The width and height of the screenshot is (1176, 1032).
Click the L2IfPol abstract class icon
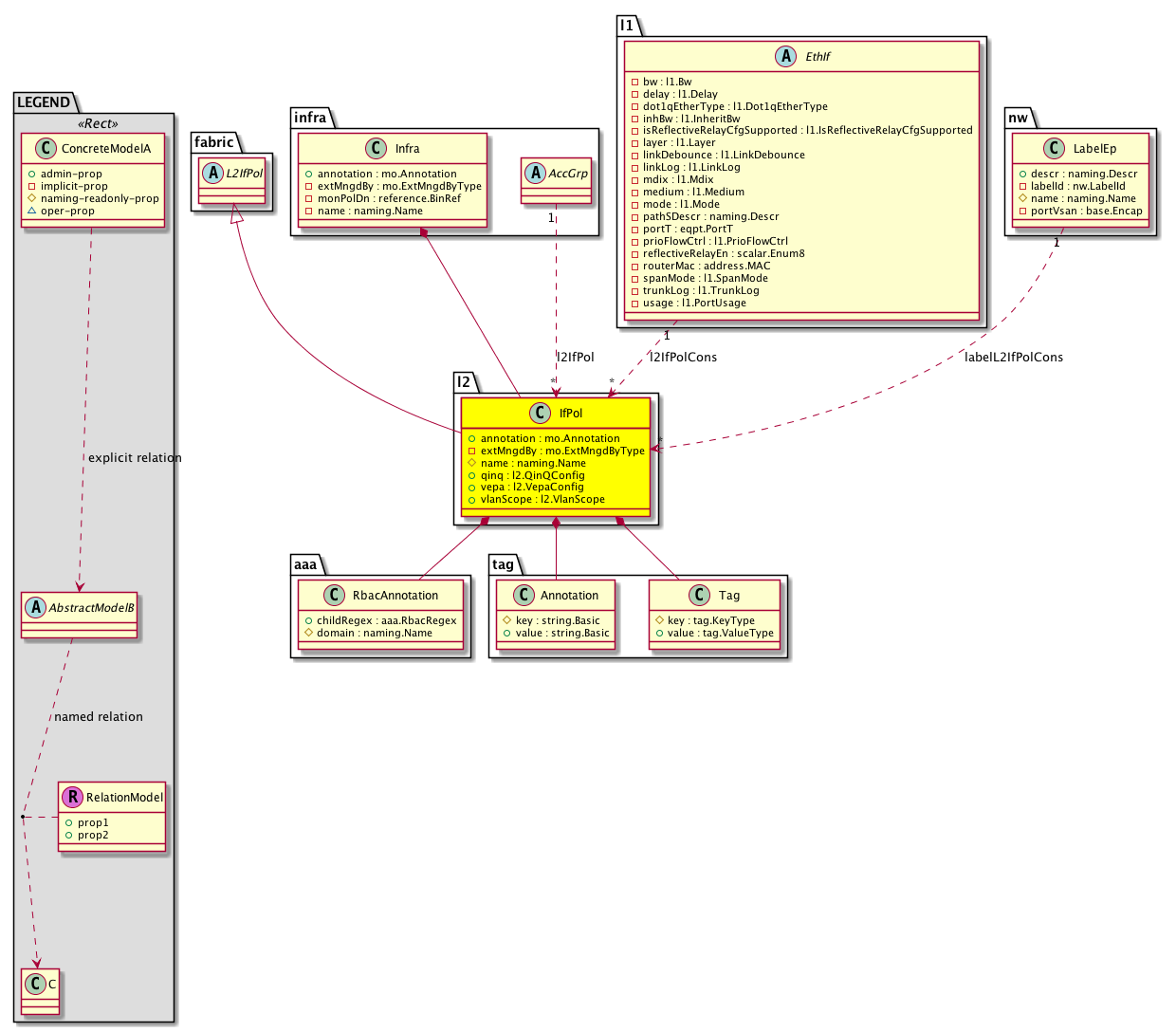[x=213, y=174]
